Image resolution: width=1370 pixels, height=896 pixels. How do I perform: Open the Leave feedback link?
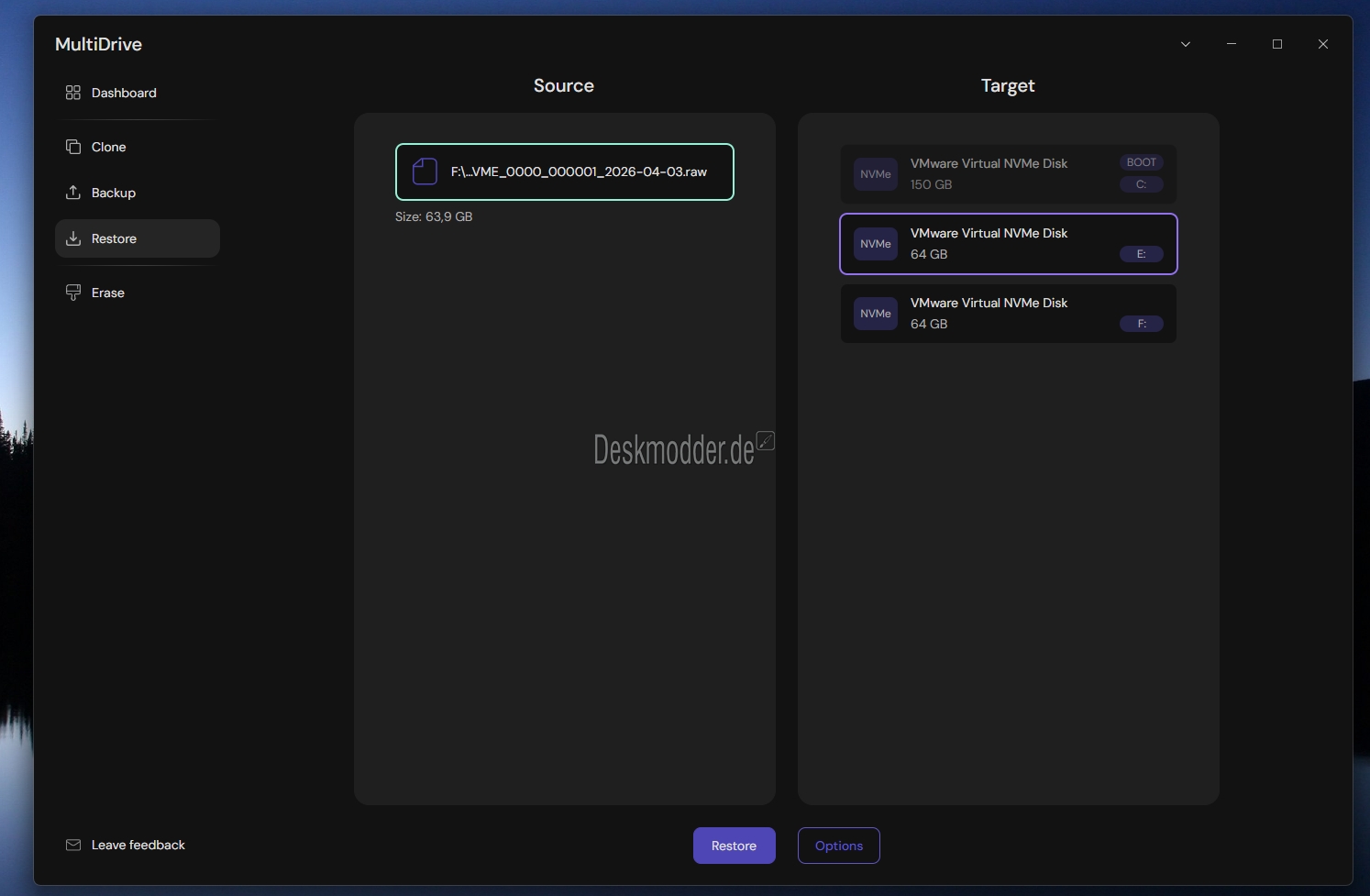click(138, 845)
